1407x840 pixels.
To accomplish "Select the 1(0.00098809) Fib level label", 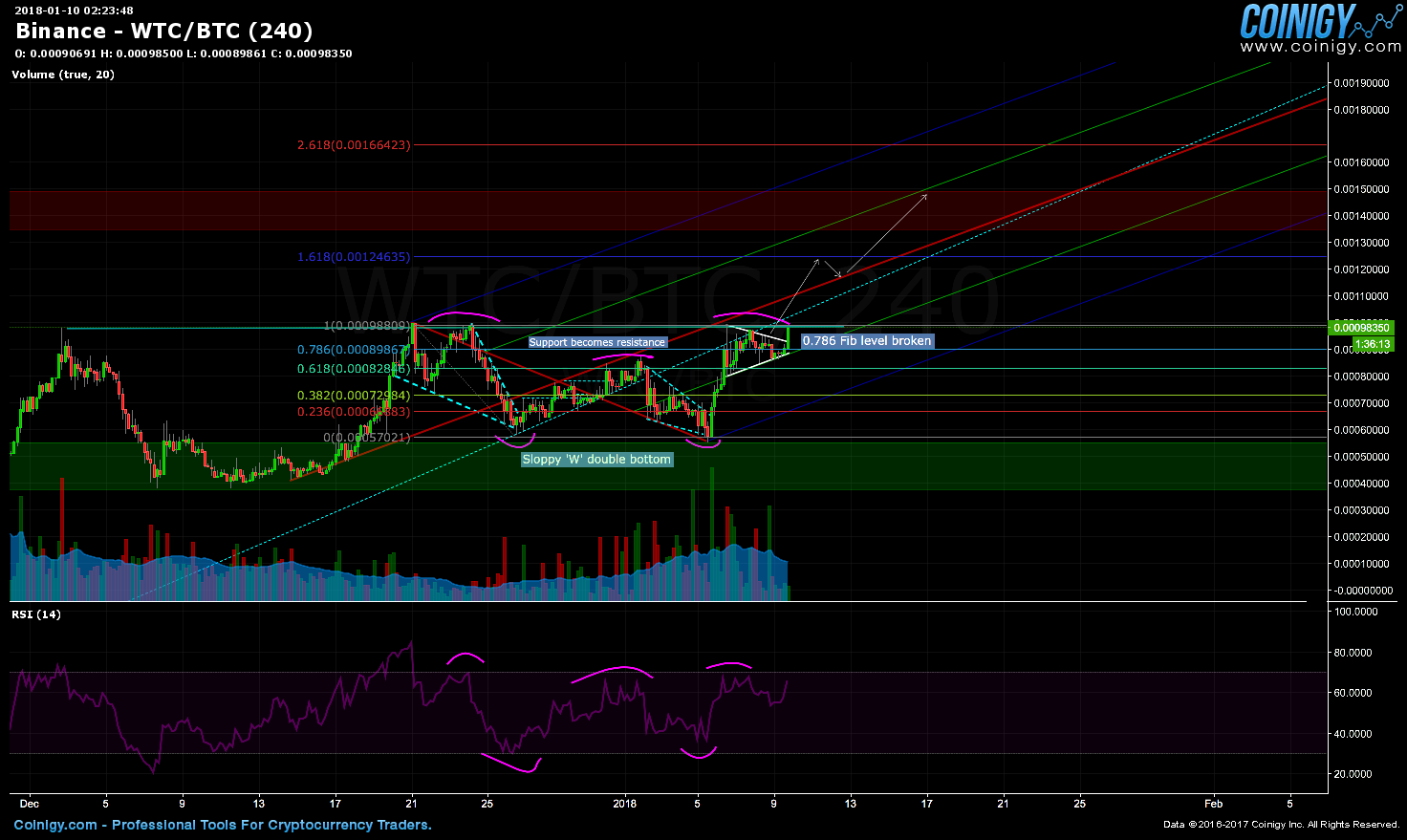I will tap(368, 326).
